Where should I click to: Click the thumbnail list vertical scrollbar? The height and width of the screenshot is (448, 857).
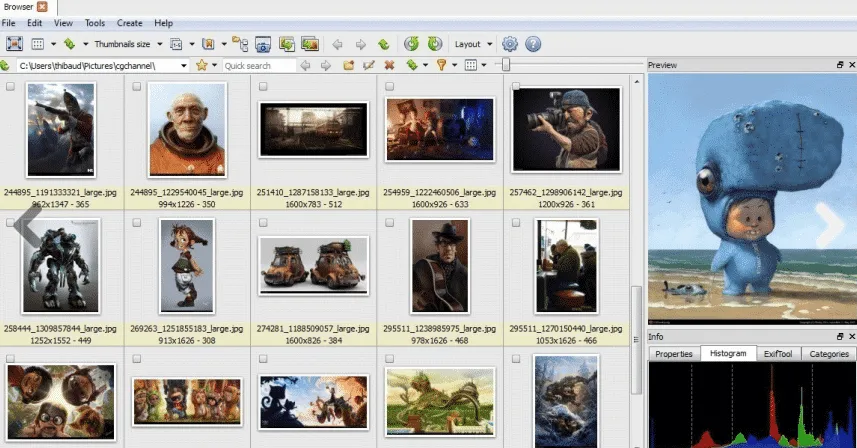[636, 339]
